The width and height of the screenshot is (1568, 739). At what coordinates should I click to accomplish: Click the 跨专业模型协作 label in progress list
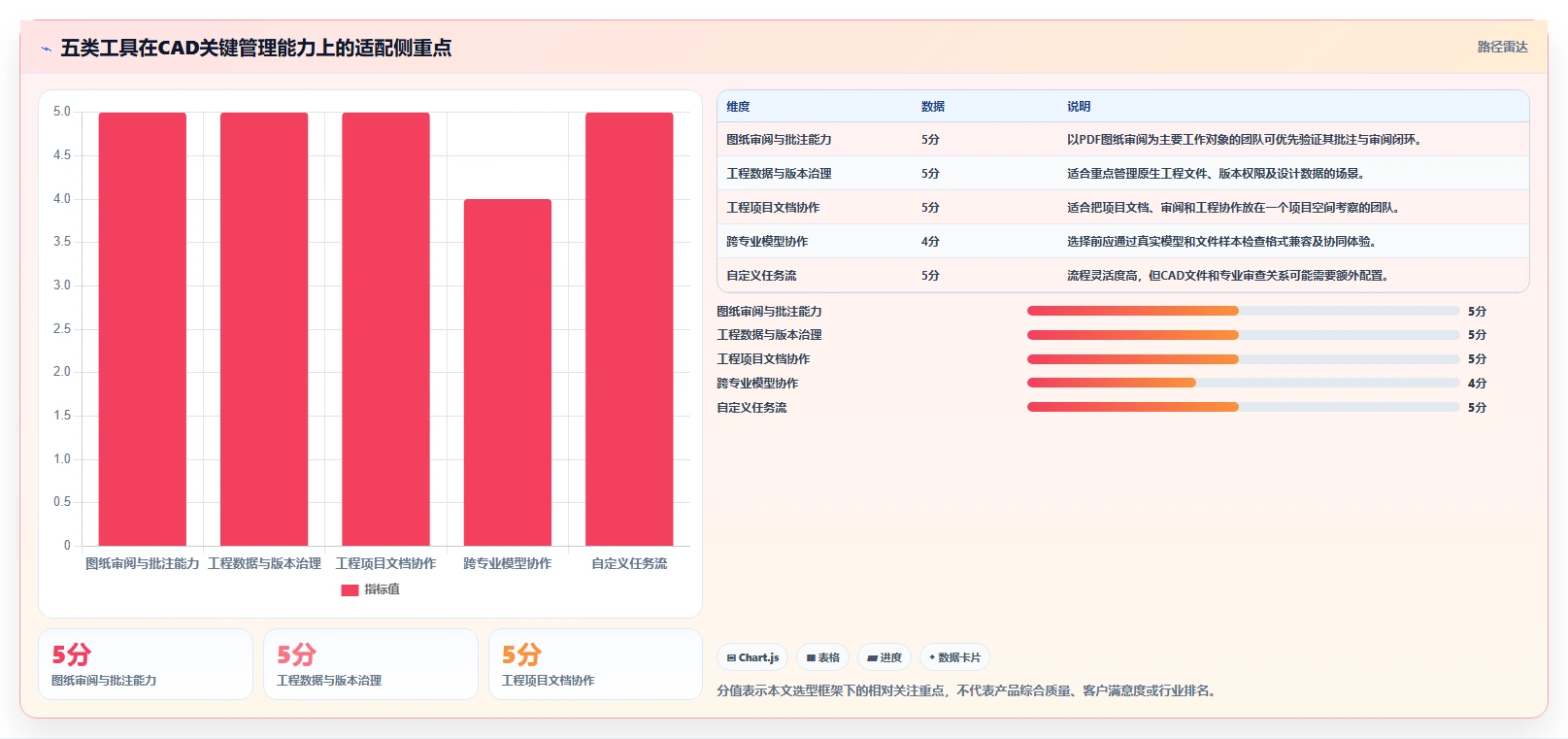click(757, 384)
